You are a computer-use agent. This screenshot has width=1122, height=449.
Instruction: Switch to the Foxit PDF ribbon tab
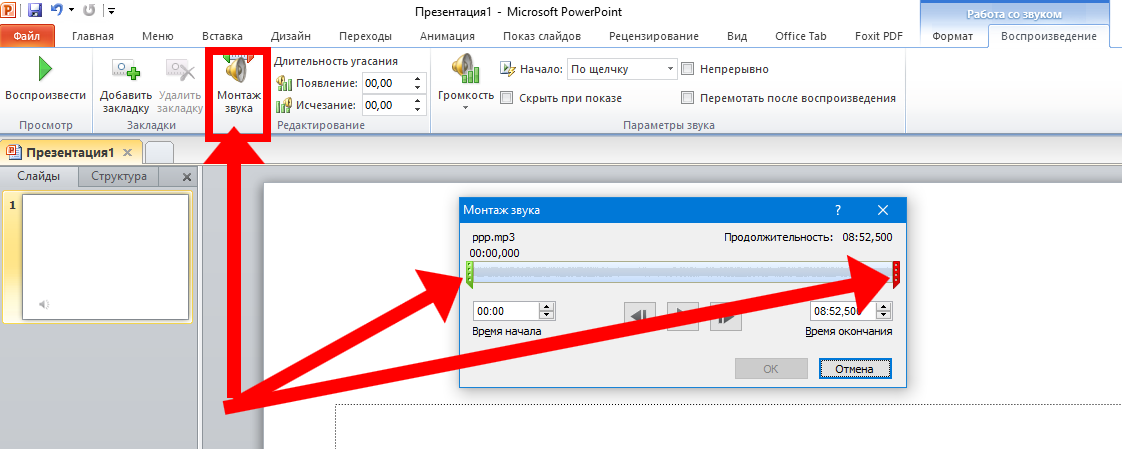coord(878,37)
